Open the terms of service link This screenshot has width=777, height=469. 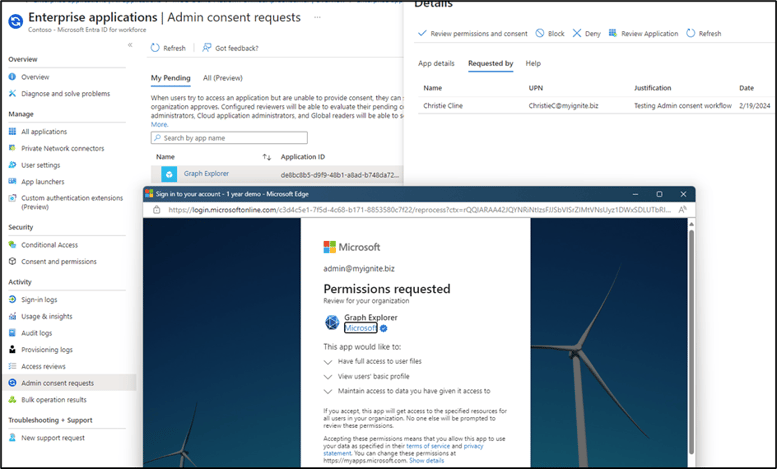[428, 446]
